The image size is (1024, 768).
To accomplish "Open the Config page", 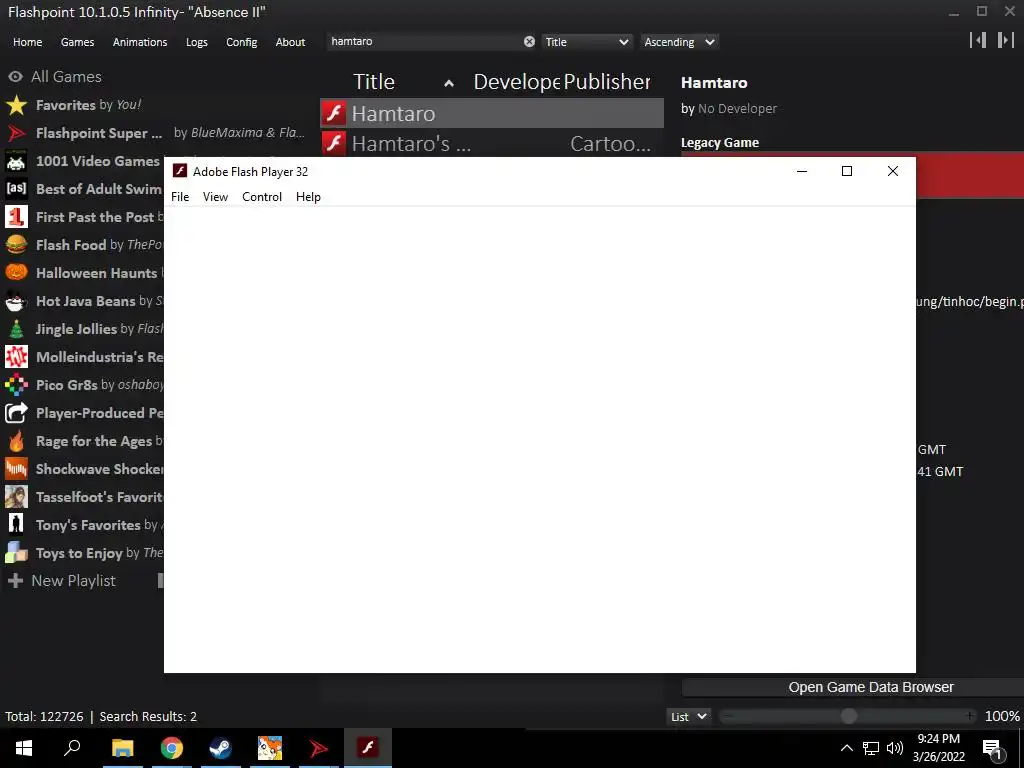I will click(x=242, y=42).
